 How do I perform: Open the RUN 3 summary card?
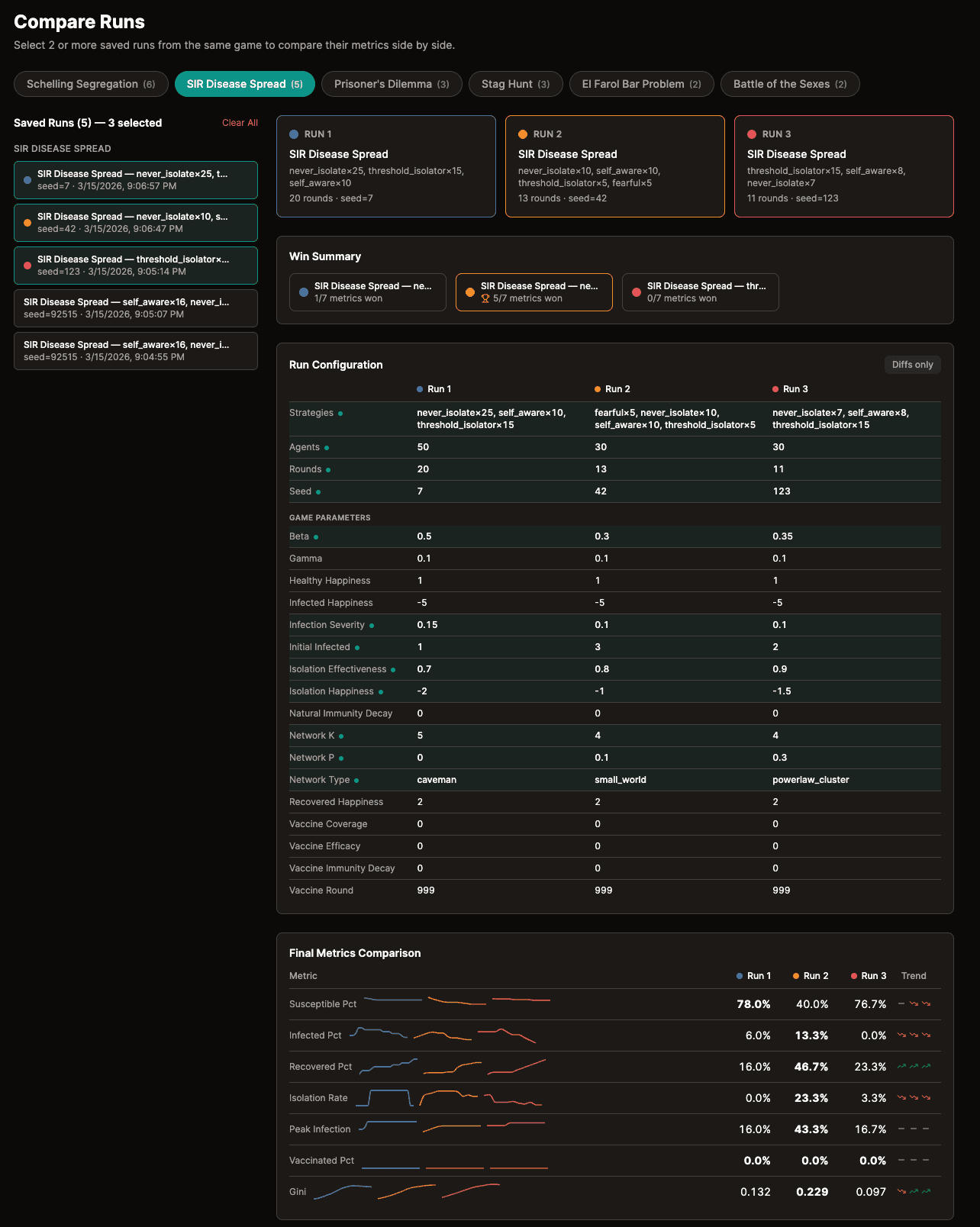pyautogui.click(x=844, y=166)
